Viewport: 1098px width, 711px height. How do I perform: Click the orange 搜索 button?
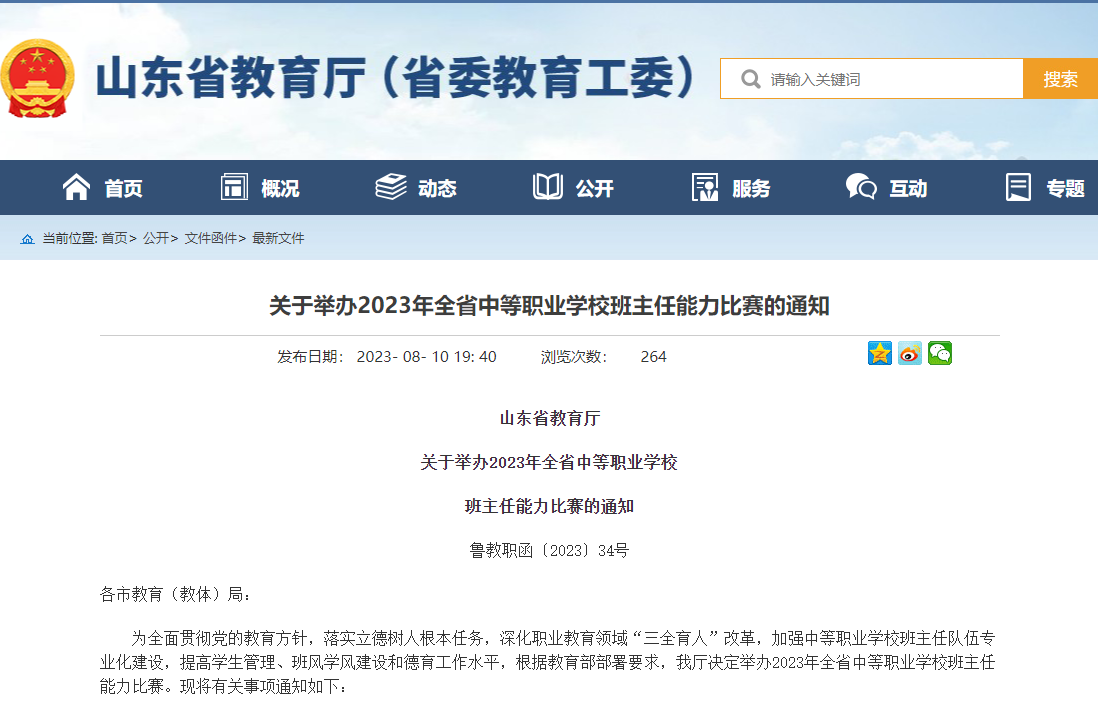click(1060, 79)
